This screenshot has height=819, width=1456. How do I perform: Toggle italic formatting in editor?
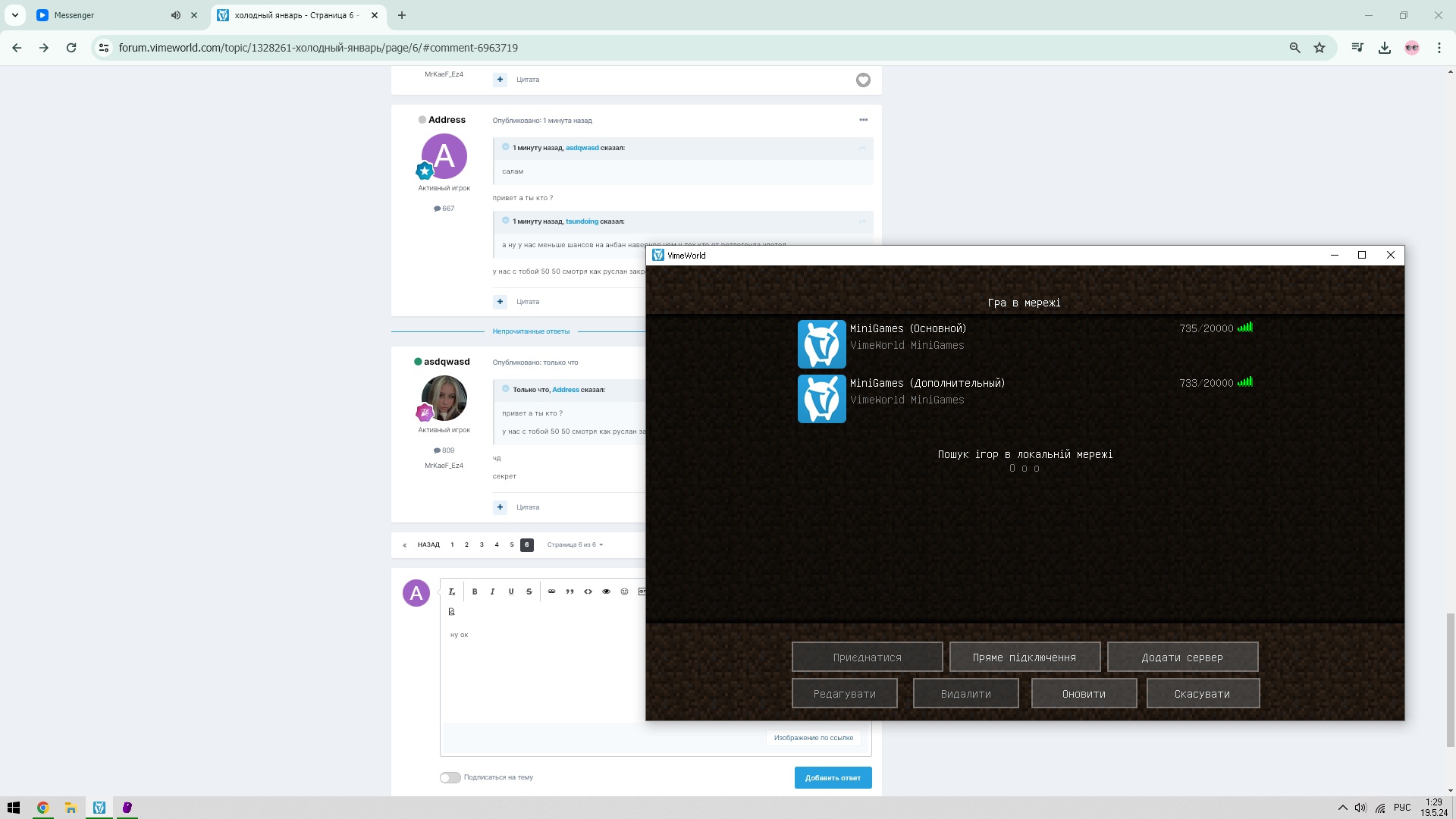tap(493, 591)
